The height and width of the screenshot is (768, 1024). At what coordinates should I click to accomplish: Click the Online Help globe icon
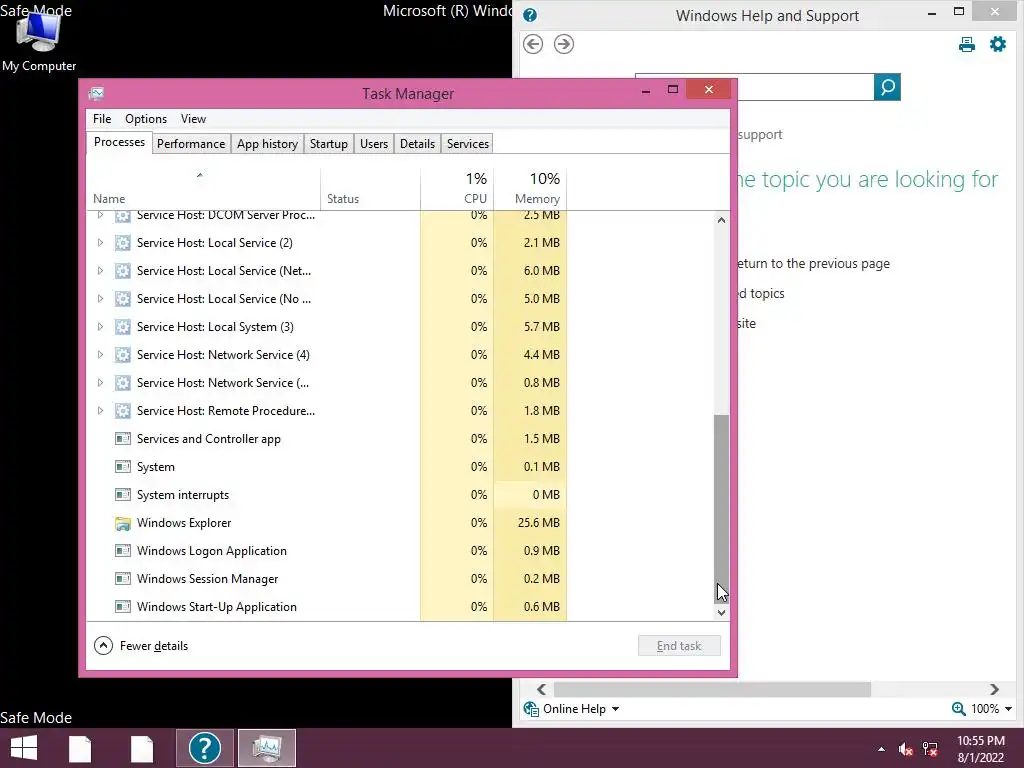(531, 709)
